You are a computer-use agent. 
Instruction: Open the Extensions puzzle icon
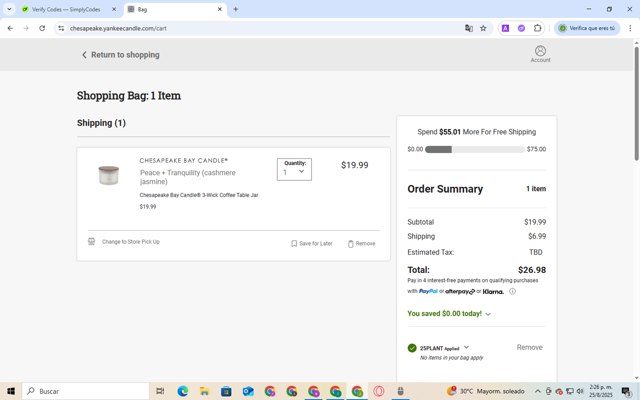coord(538,28)
